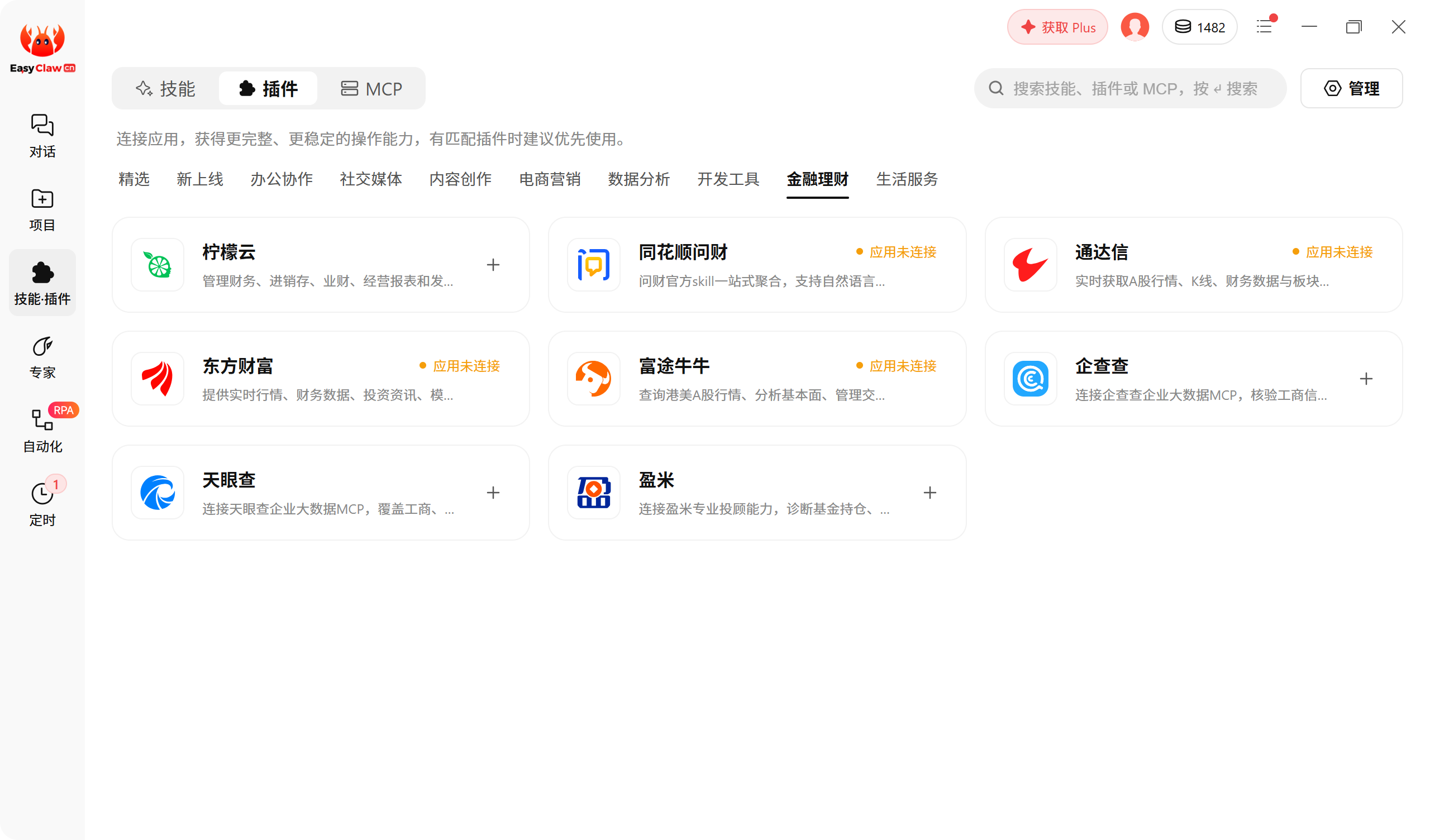Add the 盈米 plugin with plus
Viewport: 1430px width, 840px height.
[x=930, y=493]
